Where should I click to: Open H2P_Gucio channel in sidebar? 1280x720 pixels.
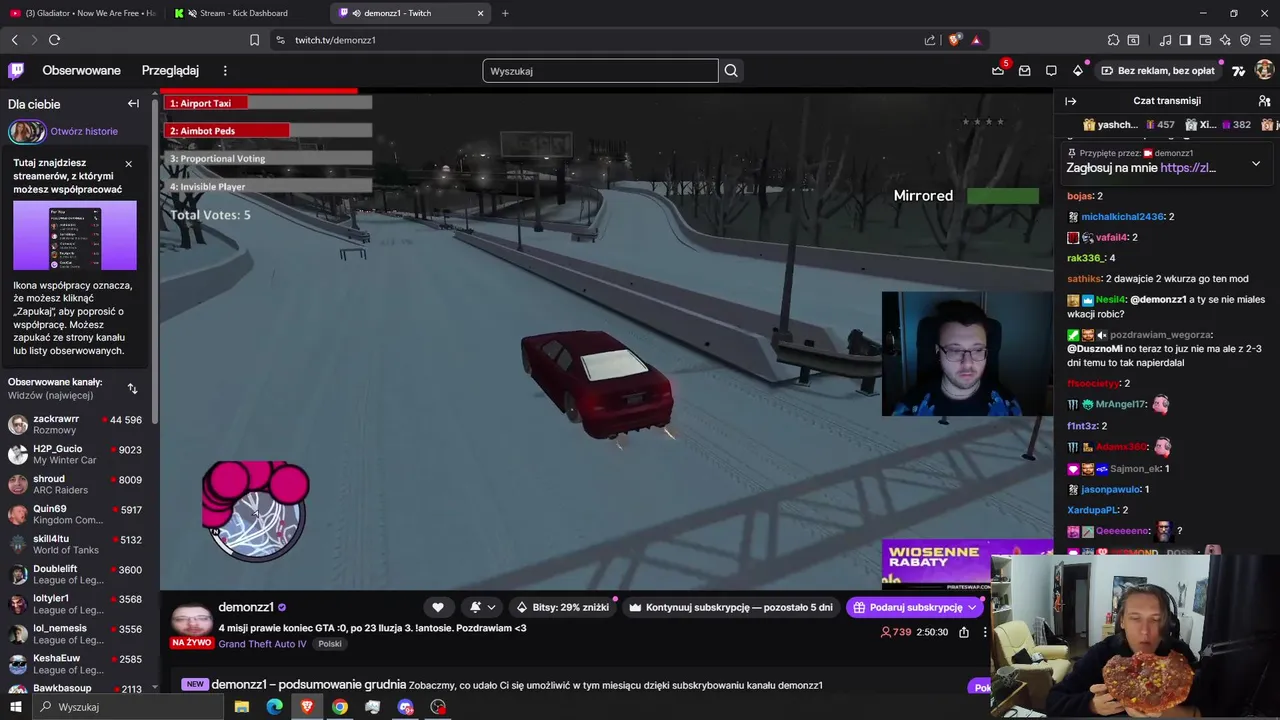75,454
